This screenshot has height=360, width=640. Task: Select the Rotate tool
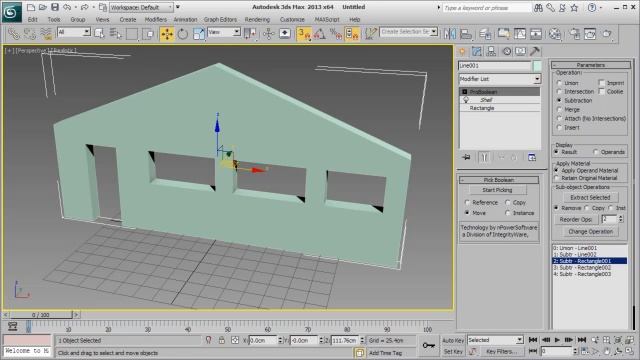pos(182,34)
